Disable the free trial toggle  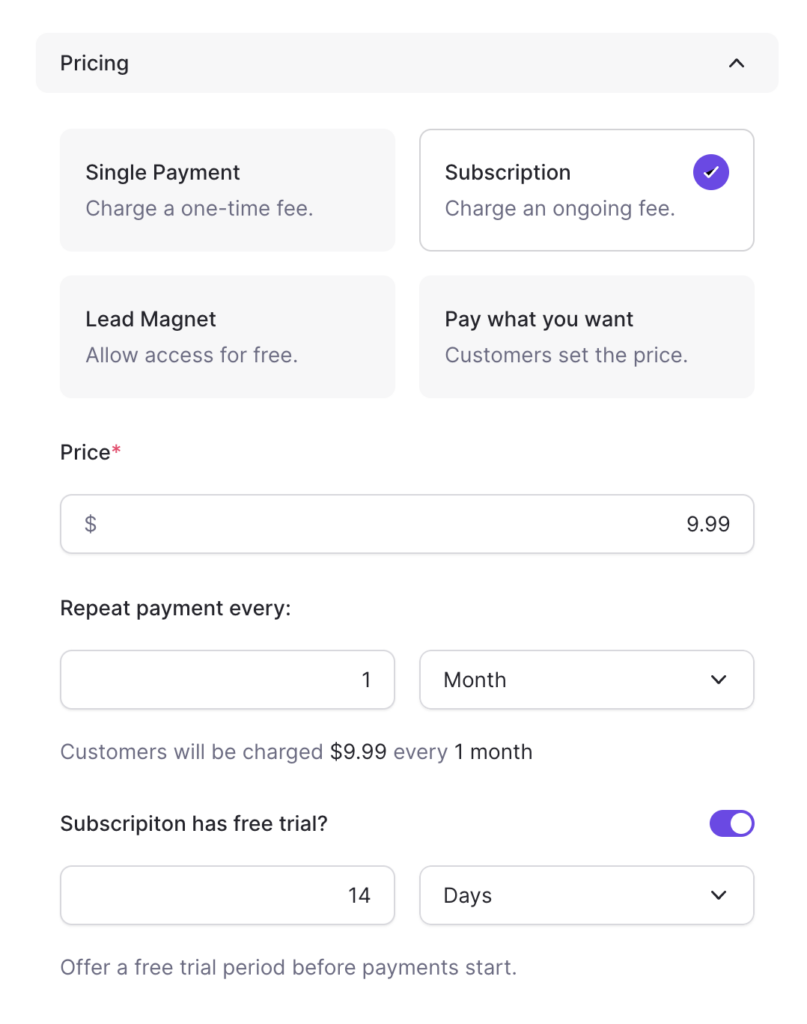tap(731, 823)
